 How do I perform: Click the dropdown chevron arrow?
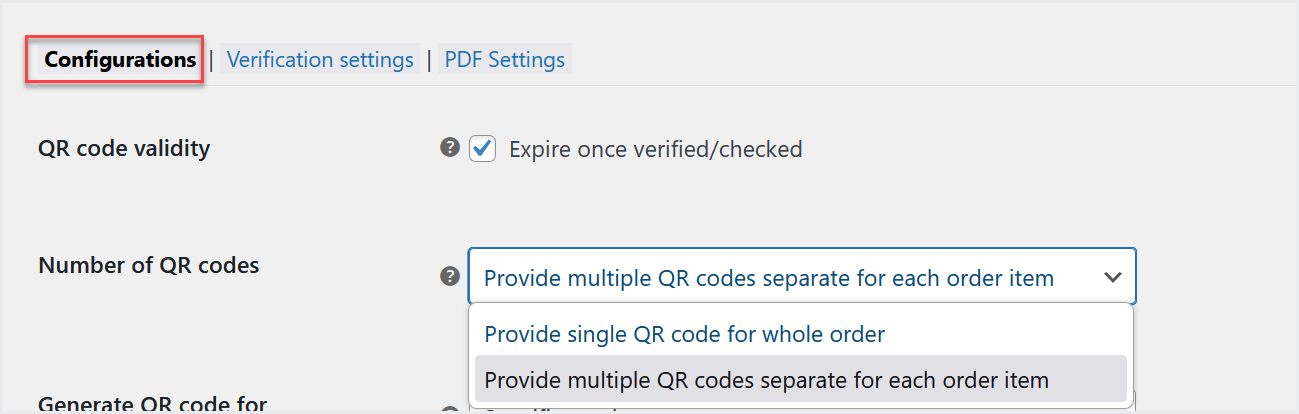(x=1113, y=278)
